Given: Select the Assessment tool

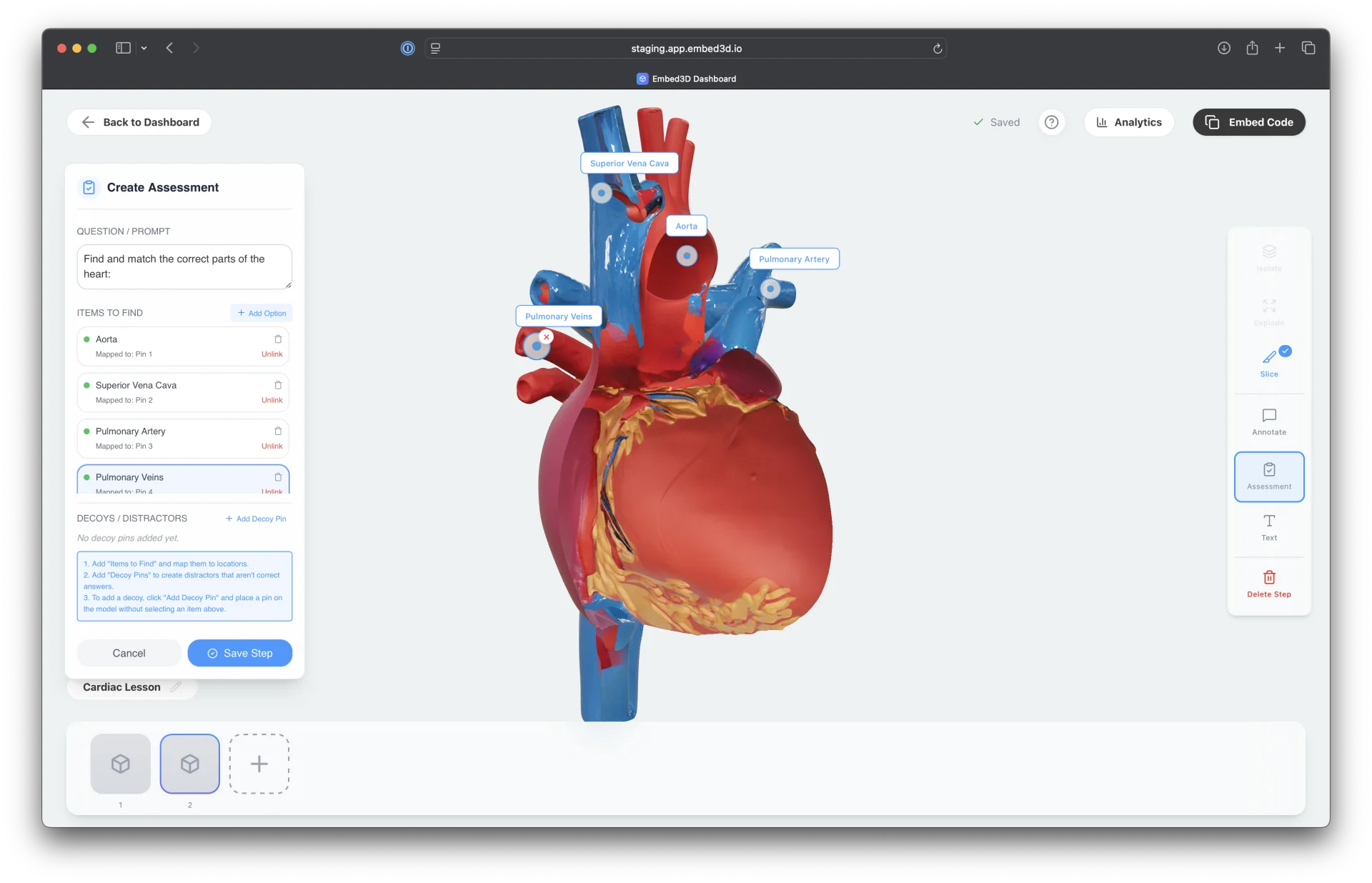Looking at the screenshot, I should tap(1269, 477).
